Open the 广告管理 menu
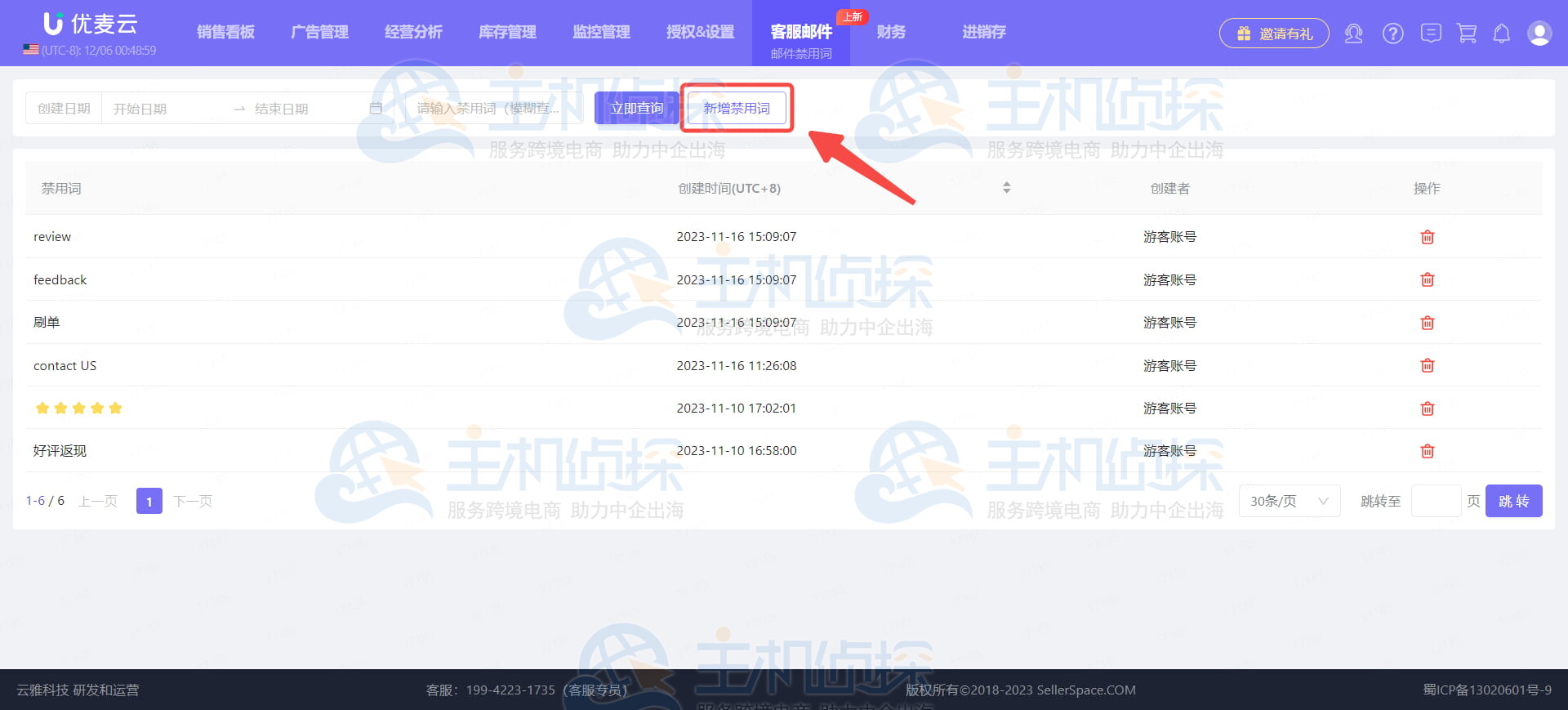The image size is (1568, 710). point(320,32)
